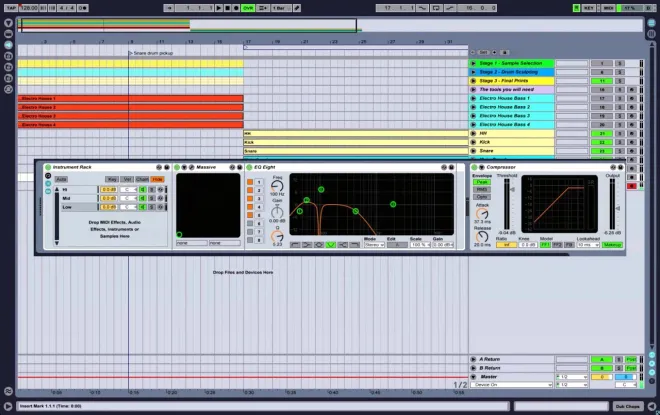Toggle the Compressor device activator

coord(474,168)
